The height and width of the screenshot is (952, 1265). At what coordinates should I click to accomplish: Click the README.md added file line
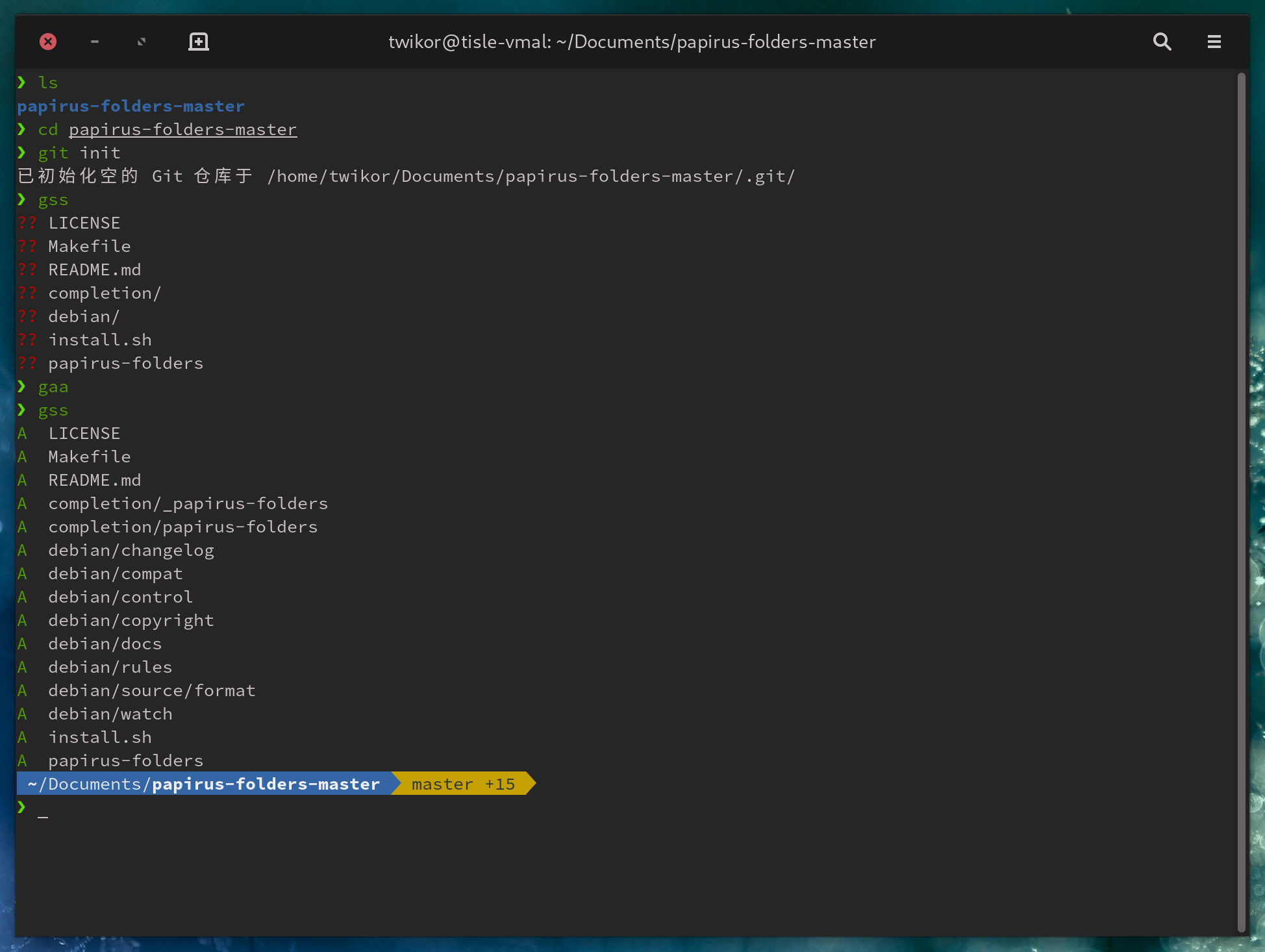click(94, 481)
